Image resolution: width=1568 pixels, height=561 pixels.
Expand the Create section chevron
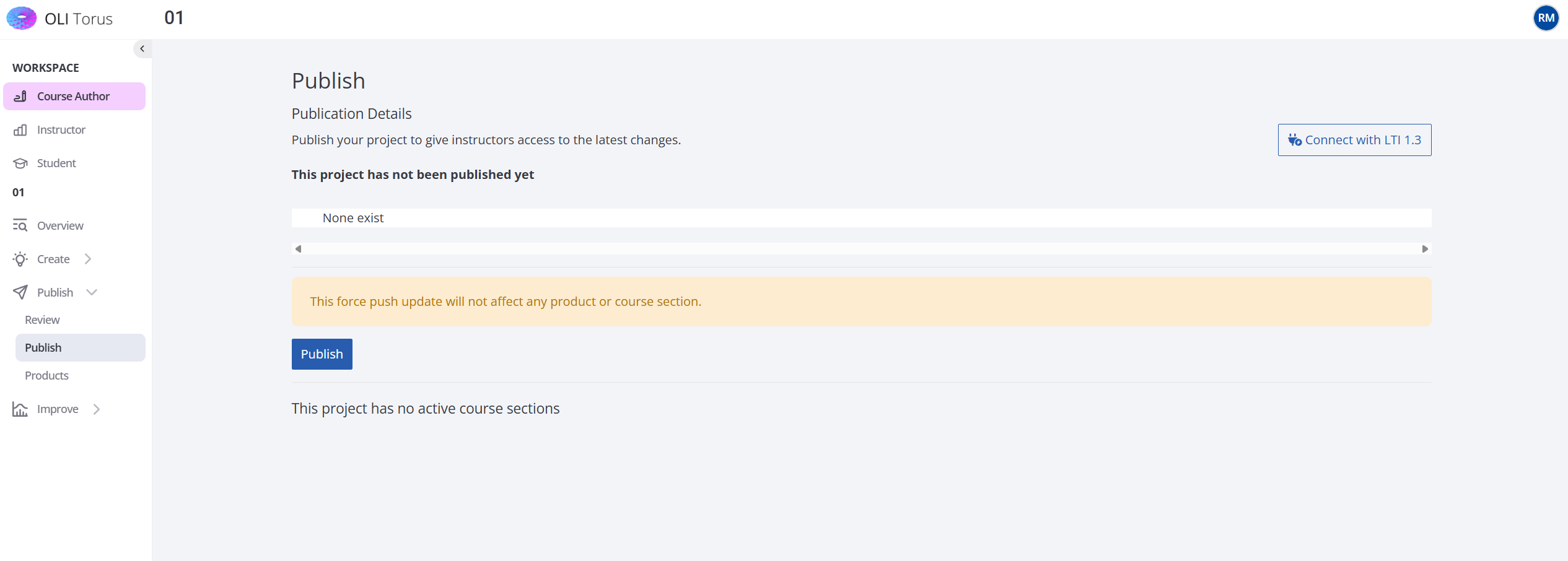(88, 259)
